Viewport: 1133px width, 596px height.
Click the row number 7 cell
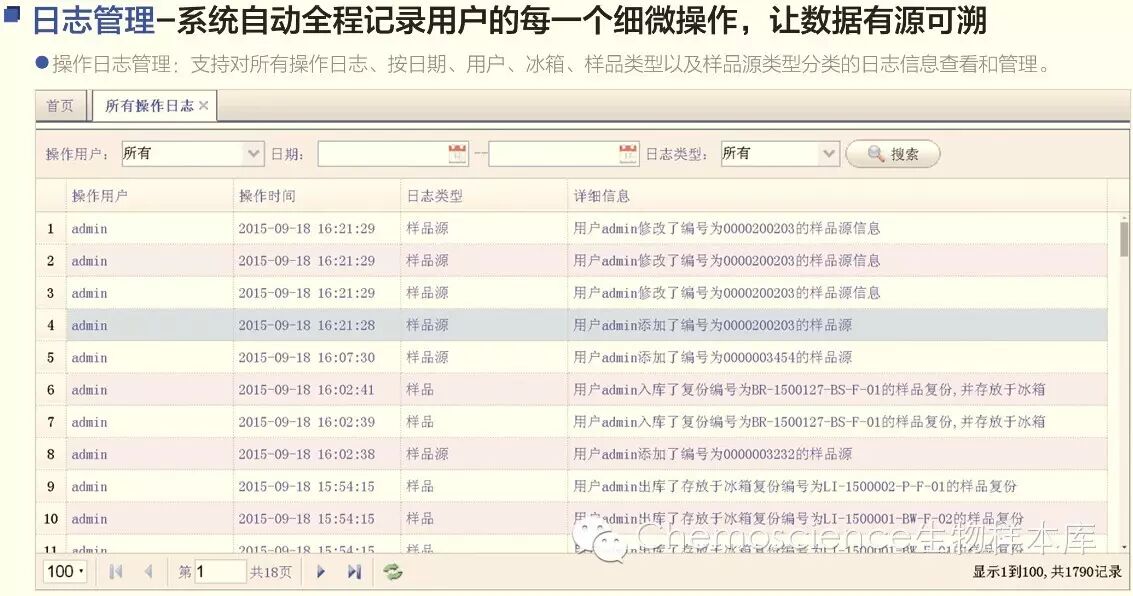tap(51, 422)
